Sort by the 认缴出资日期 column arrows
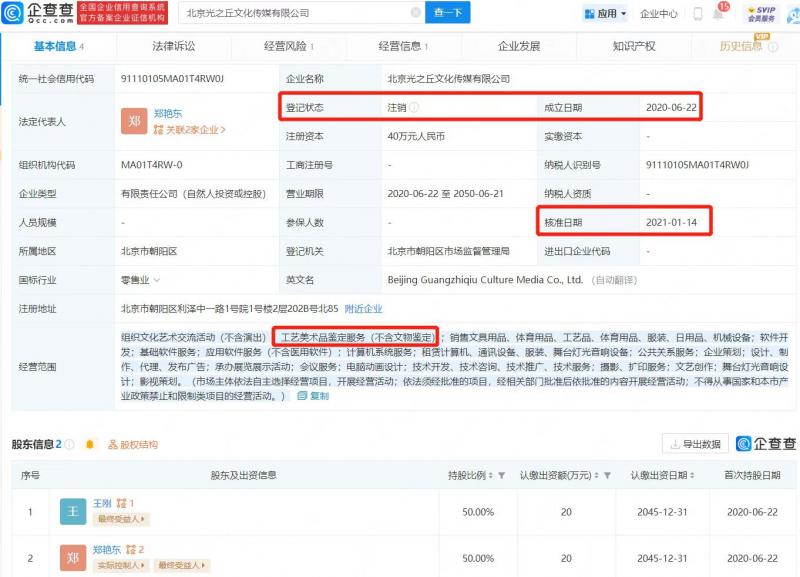 [692, 475]
